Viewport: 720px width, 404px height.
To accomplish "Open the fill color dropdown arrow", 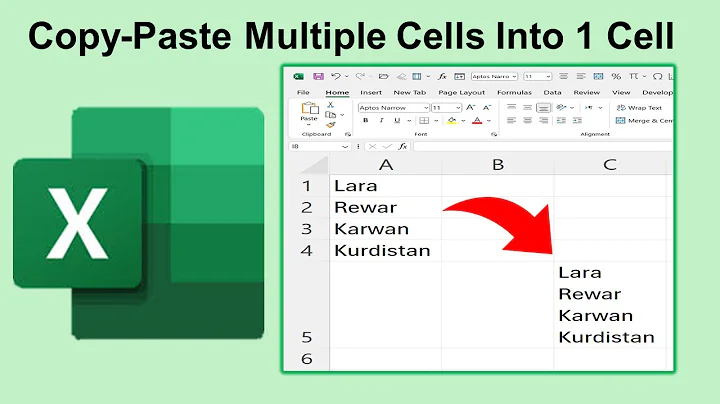I will tap(463, 121).
